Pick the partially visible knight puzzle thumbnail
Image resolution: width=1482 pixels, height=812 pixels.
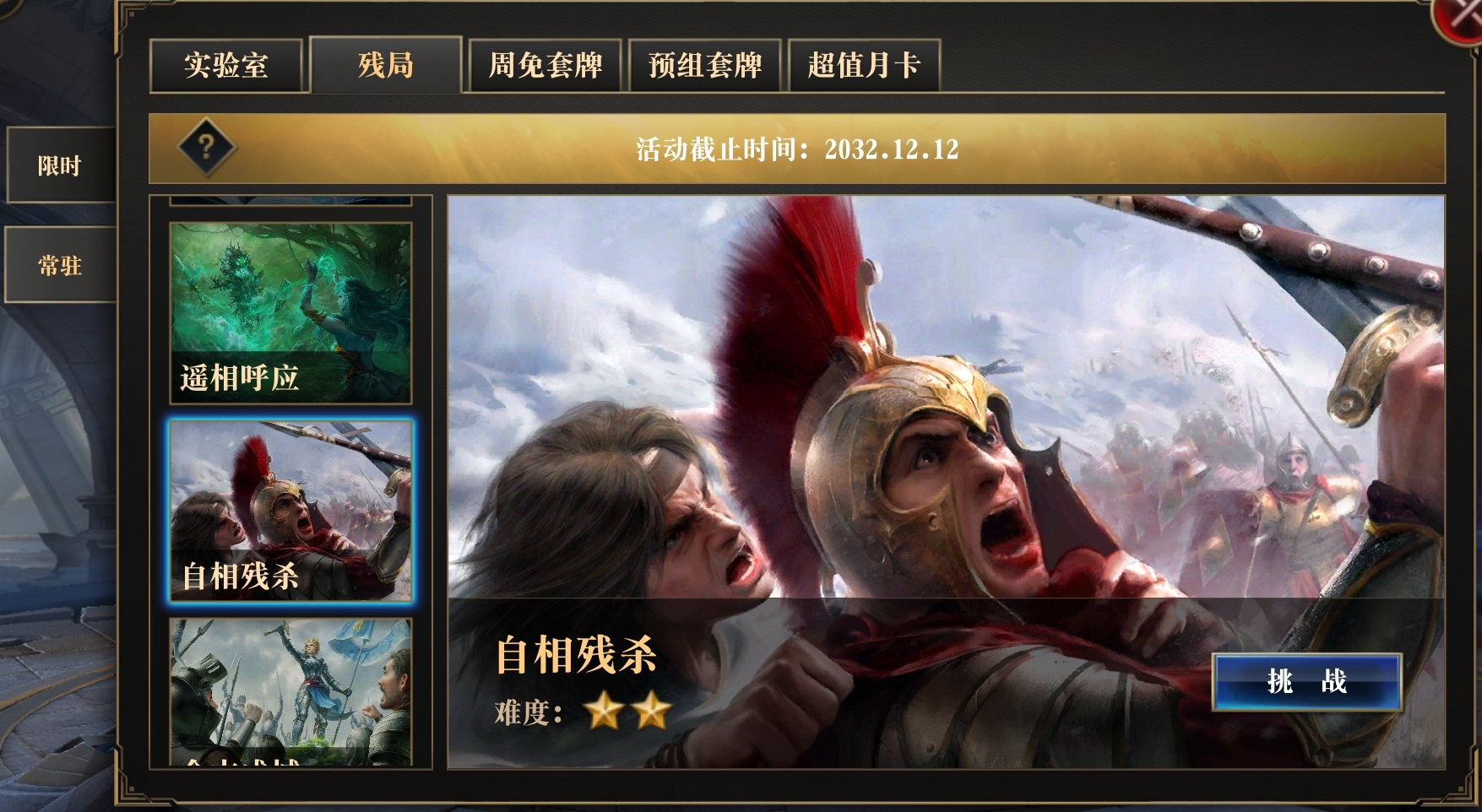click(290, 692)
